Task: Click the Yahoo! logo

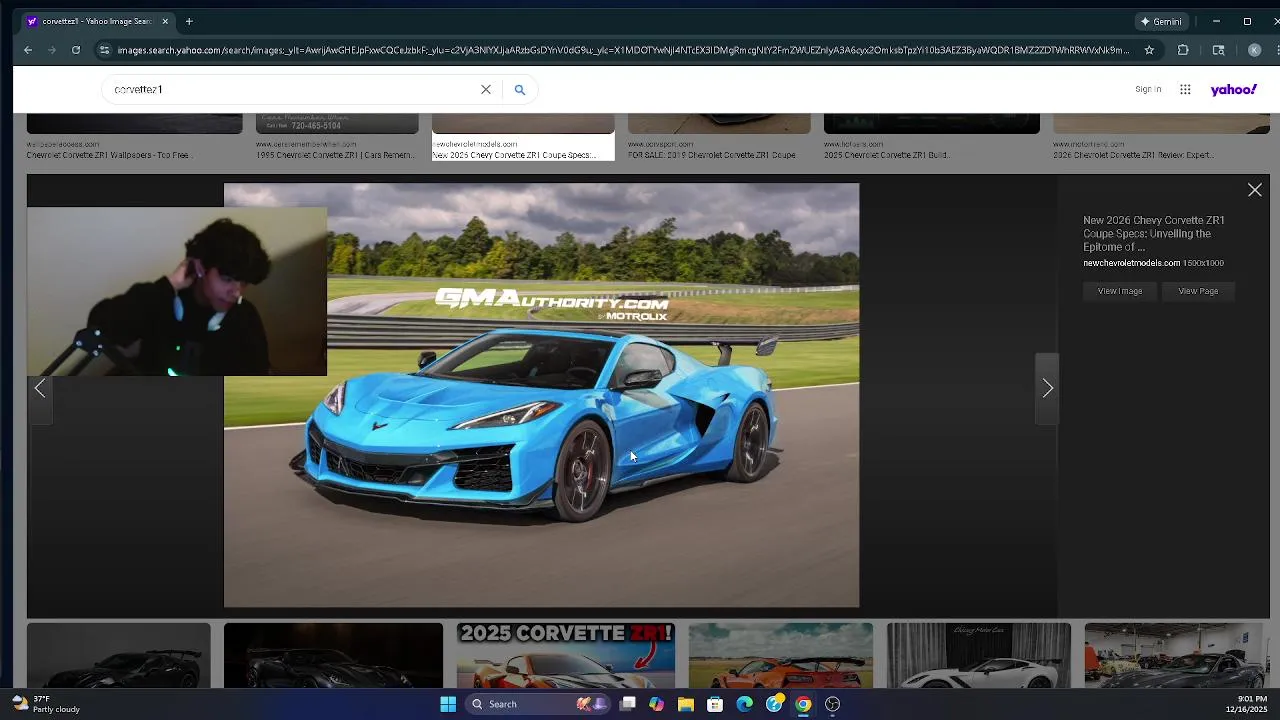Action: [1233, 89]
